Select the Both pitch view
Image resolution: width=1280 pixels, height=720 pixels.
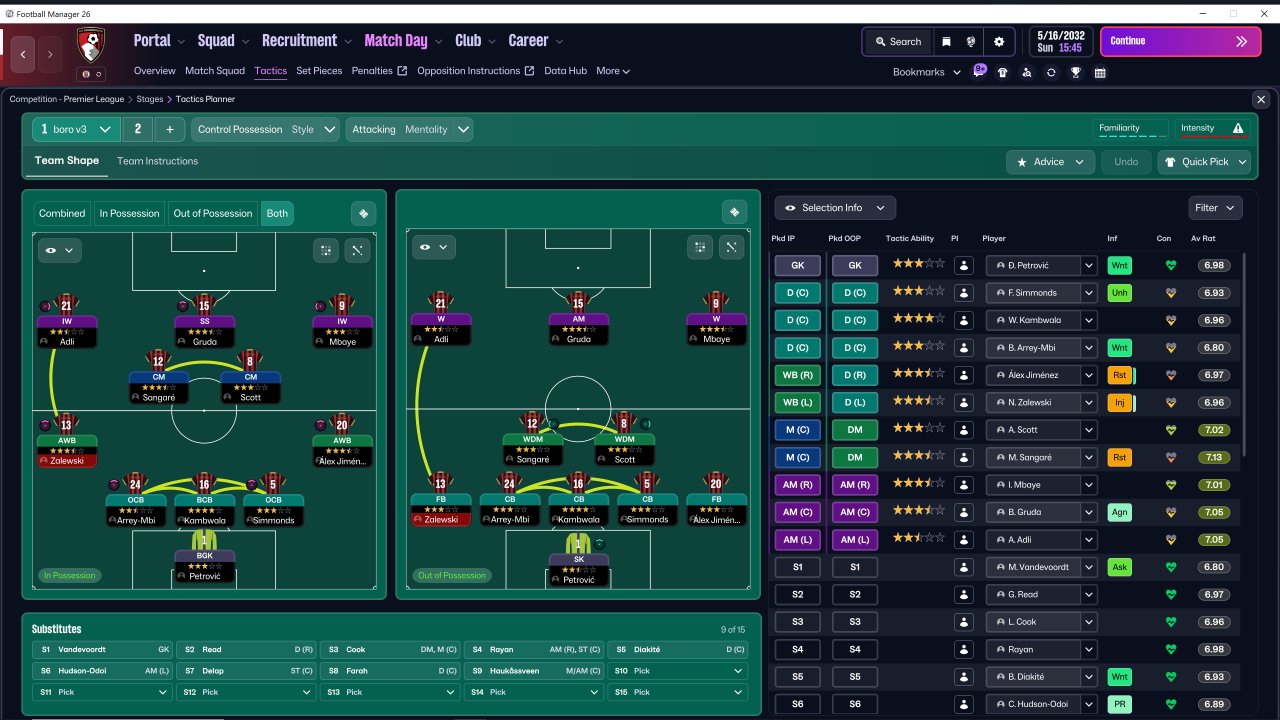[277, 213]
